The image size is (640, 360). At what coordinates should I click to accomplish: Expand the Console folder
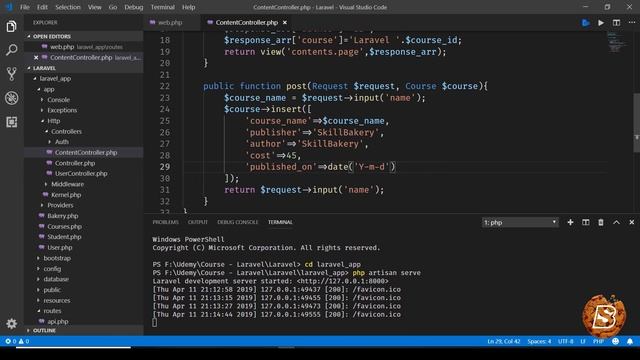pyautogui.click(x=58, y=100)
